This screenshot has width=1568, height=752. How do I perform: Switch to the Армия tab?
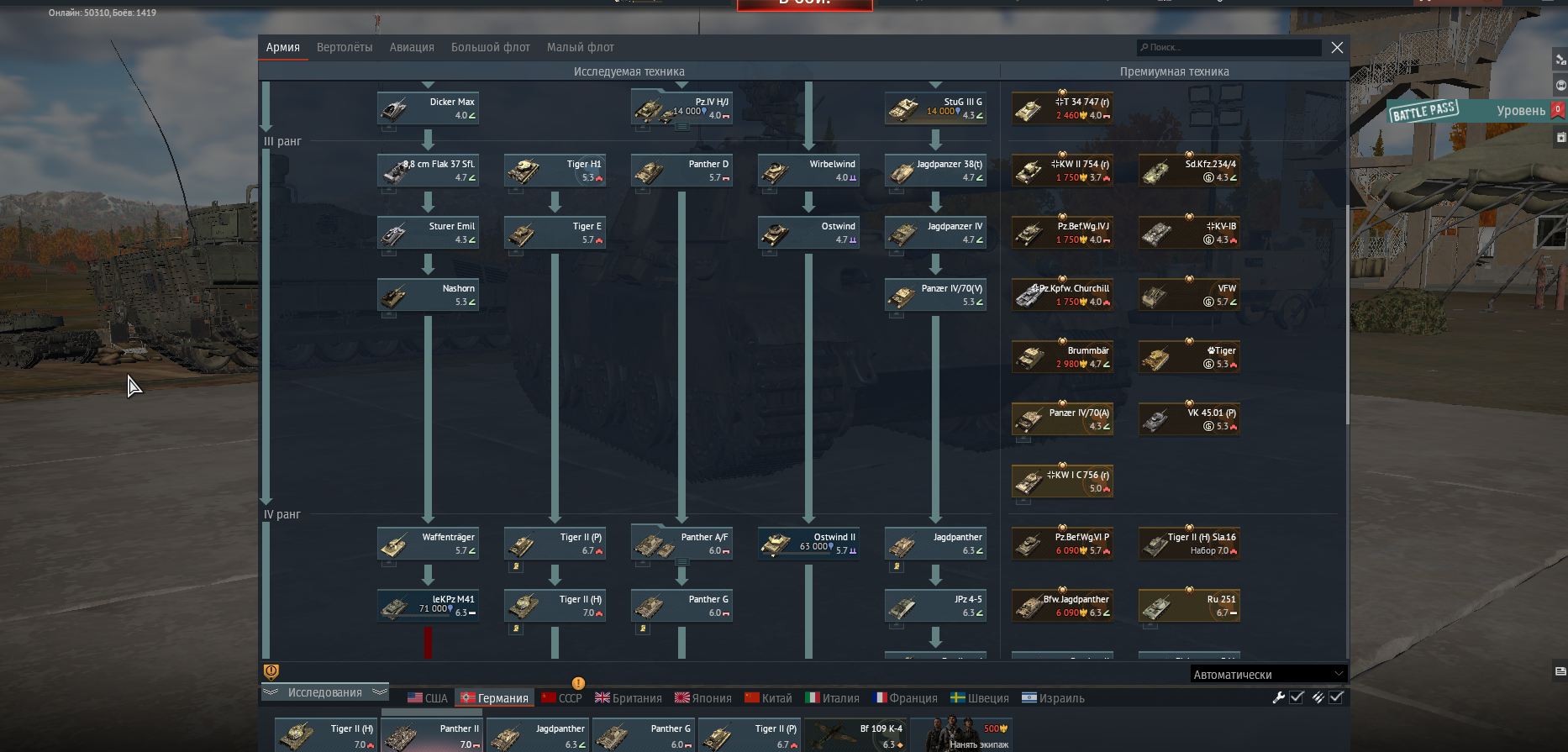pyautogui.click(x=283, y=47)
